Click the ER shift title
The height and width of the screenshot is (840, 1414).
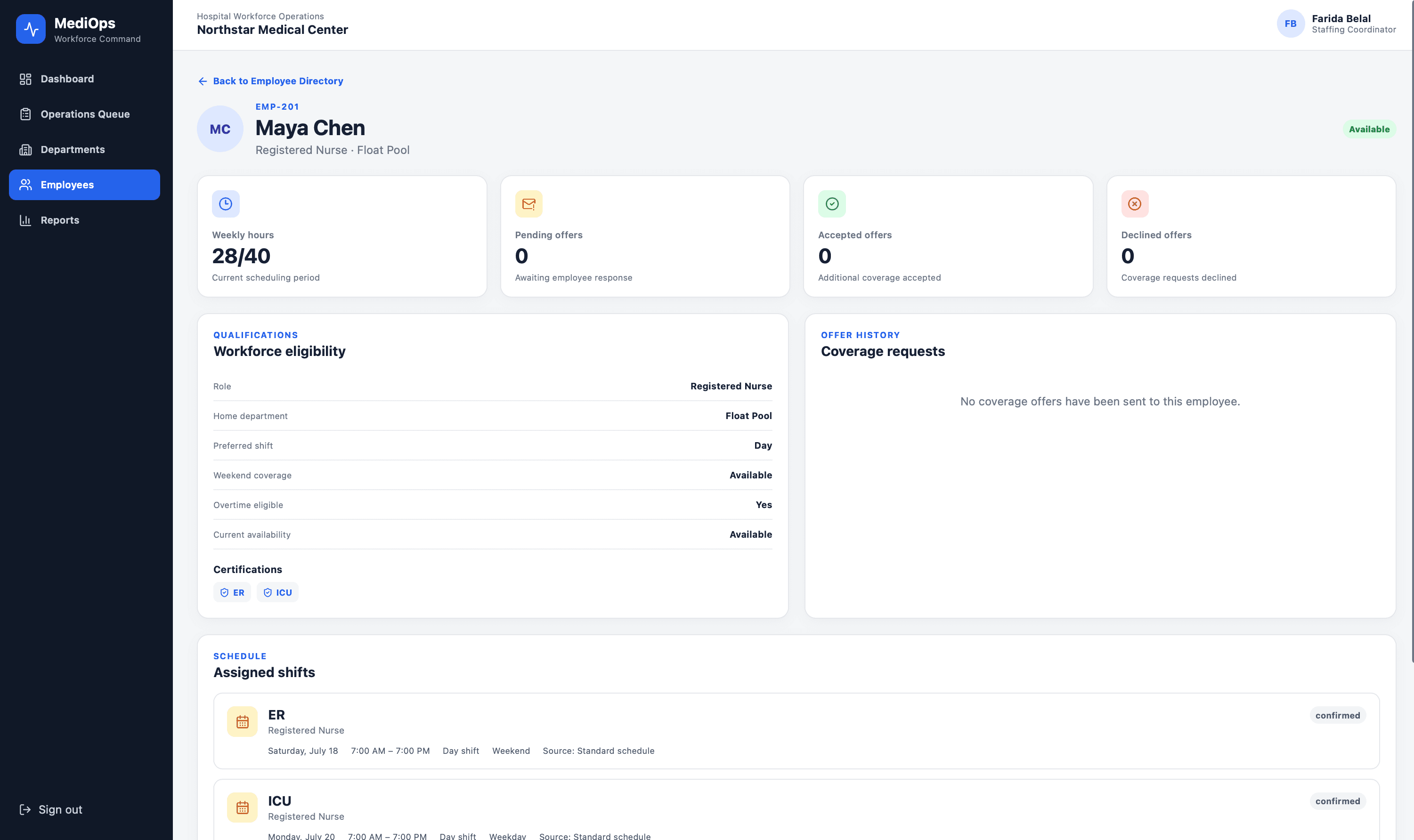click(276, 715)
